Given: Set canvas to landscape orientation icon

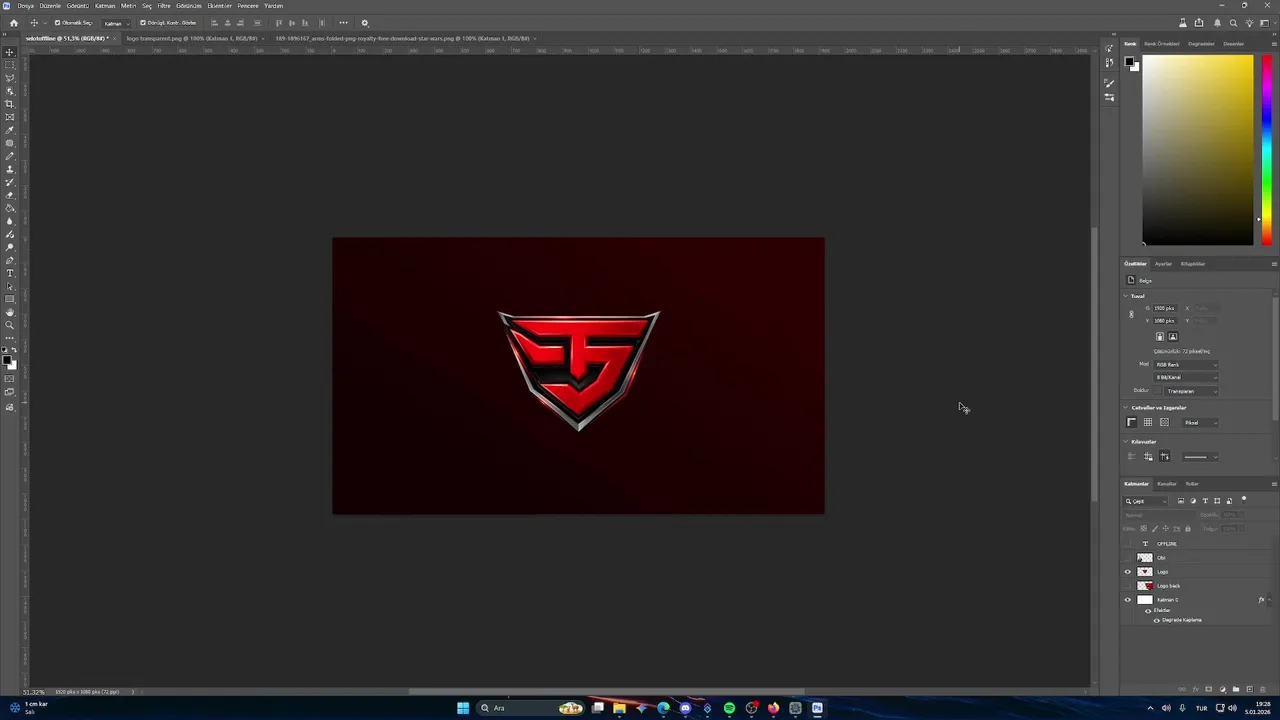Looking at the screenshot, I should (1173, 336).
